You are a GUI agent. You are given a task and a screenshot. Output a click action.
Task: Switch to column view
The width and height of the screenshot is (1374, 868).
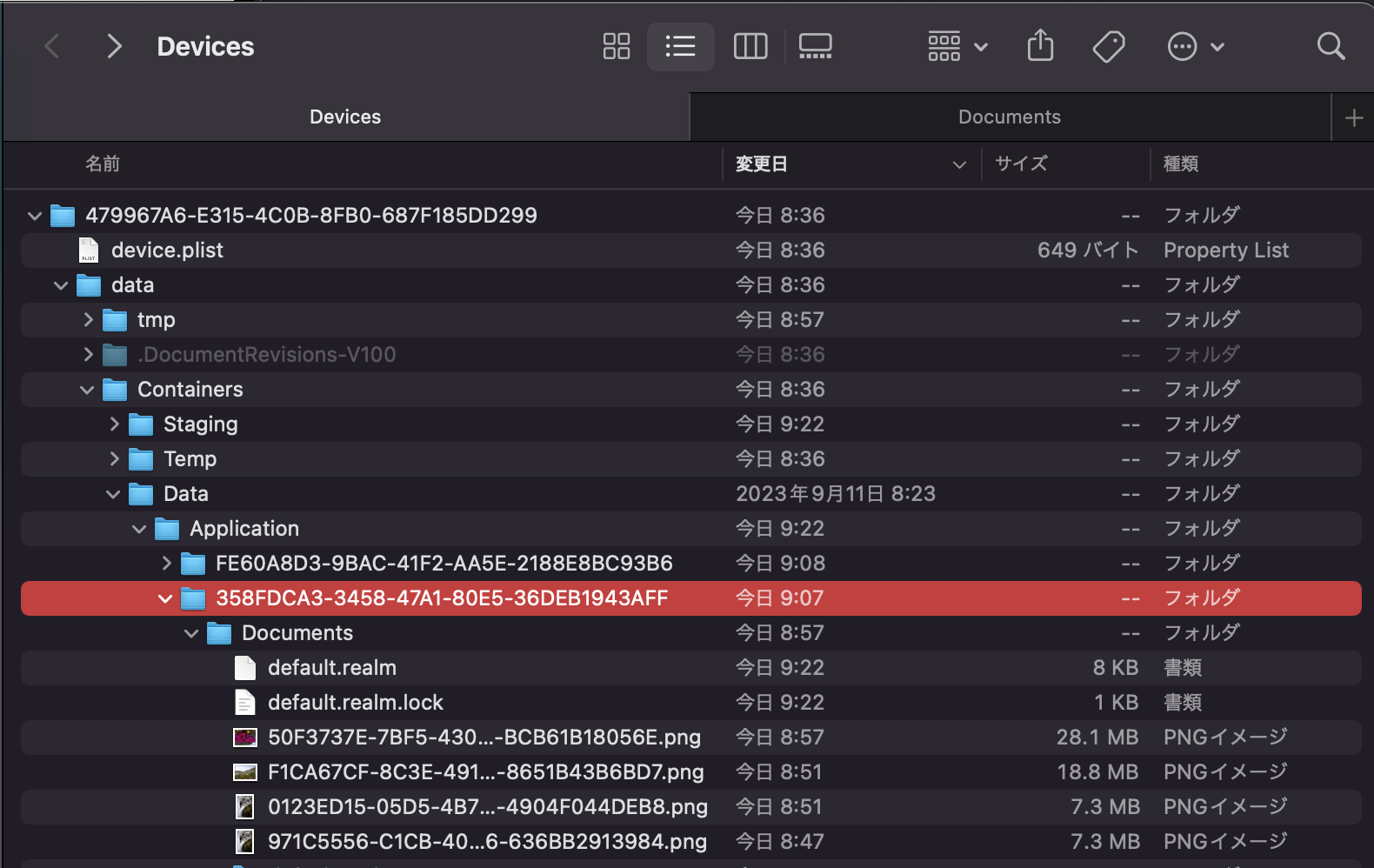click(750, 46)
